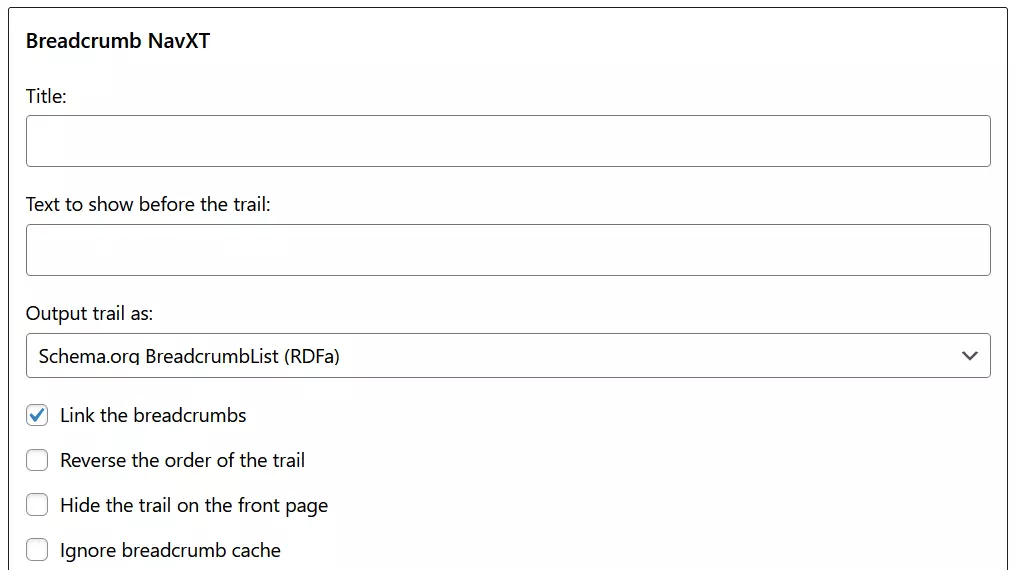Click the "Ignore breadcrumb cache" label text
This screenshot has height=570, width=1015.
point(170,550)
